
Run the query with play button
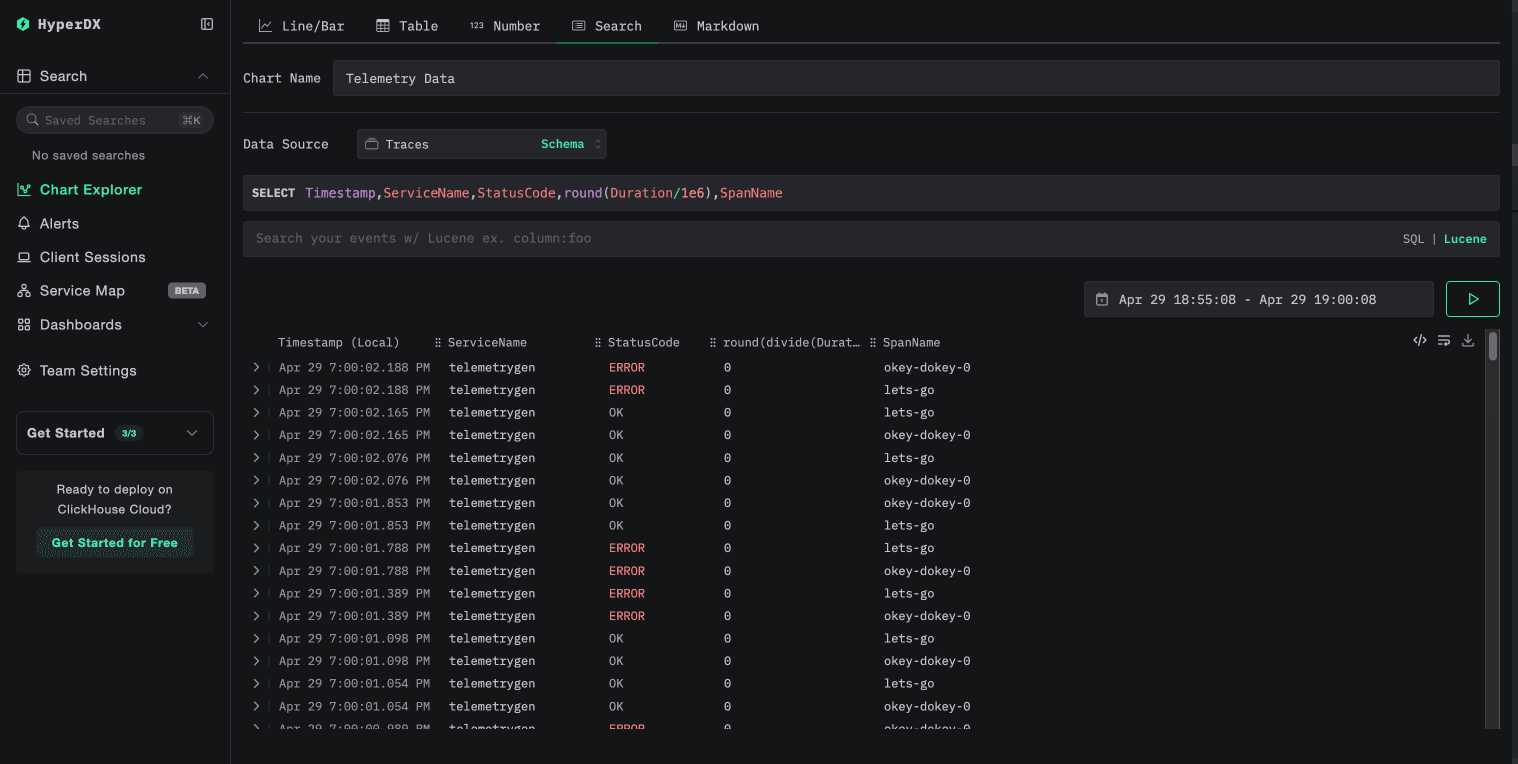(x=1473, y=299)
